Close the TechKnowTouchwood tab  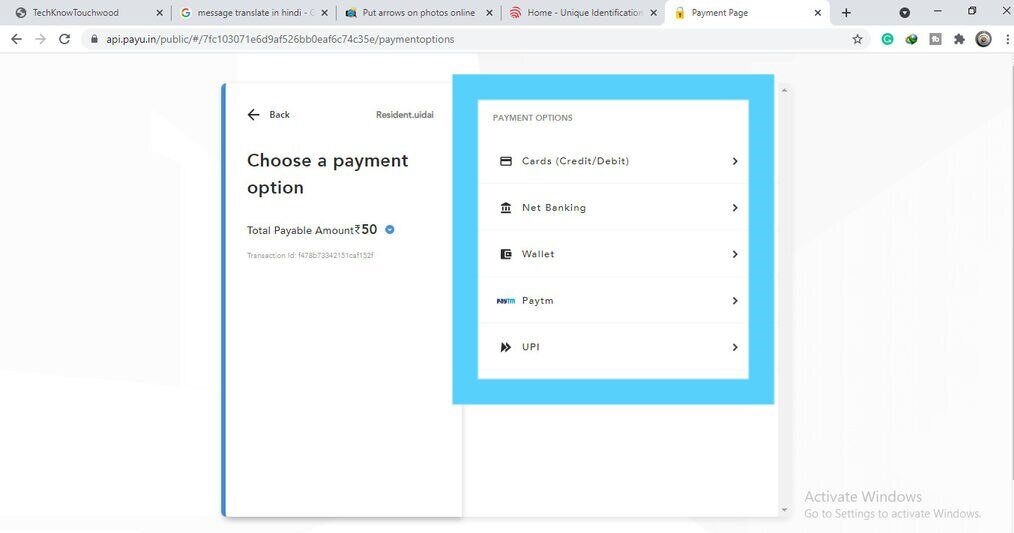point(160,13)
